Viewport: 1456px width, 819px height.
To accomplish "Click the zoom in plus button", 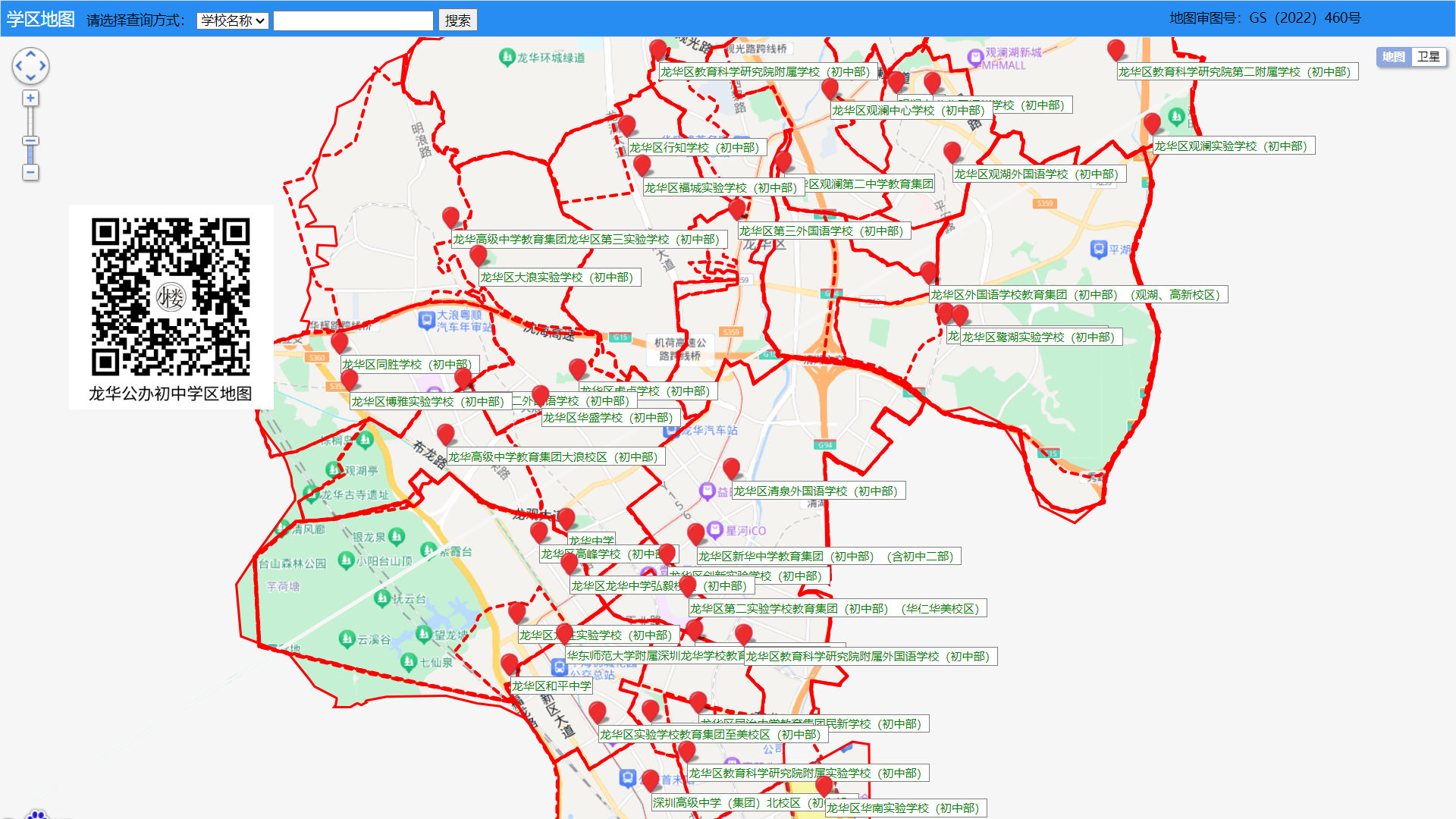I will pyautogui.click(x=30, y=98).
